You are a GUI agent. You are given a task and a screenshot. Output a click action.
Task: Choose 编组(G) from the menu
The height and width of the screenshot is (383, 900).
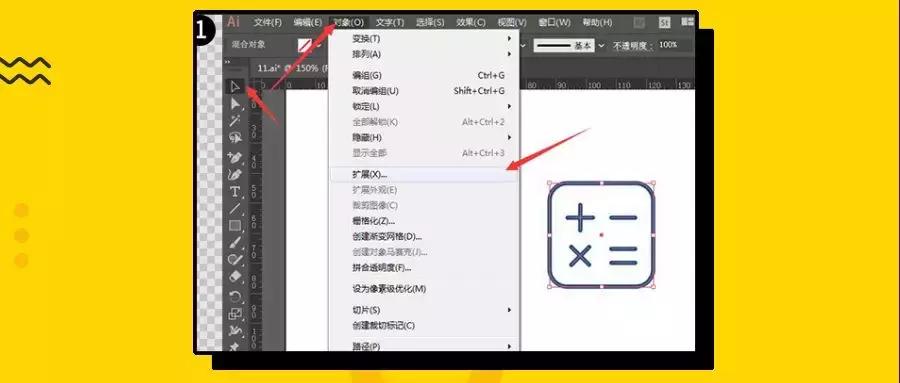click(424, 75)
